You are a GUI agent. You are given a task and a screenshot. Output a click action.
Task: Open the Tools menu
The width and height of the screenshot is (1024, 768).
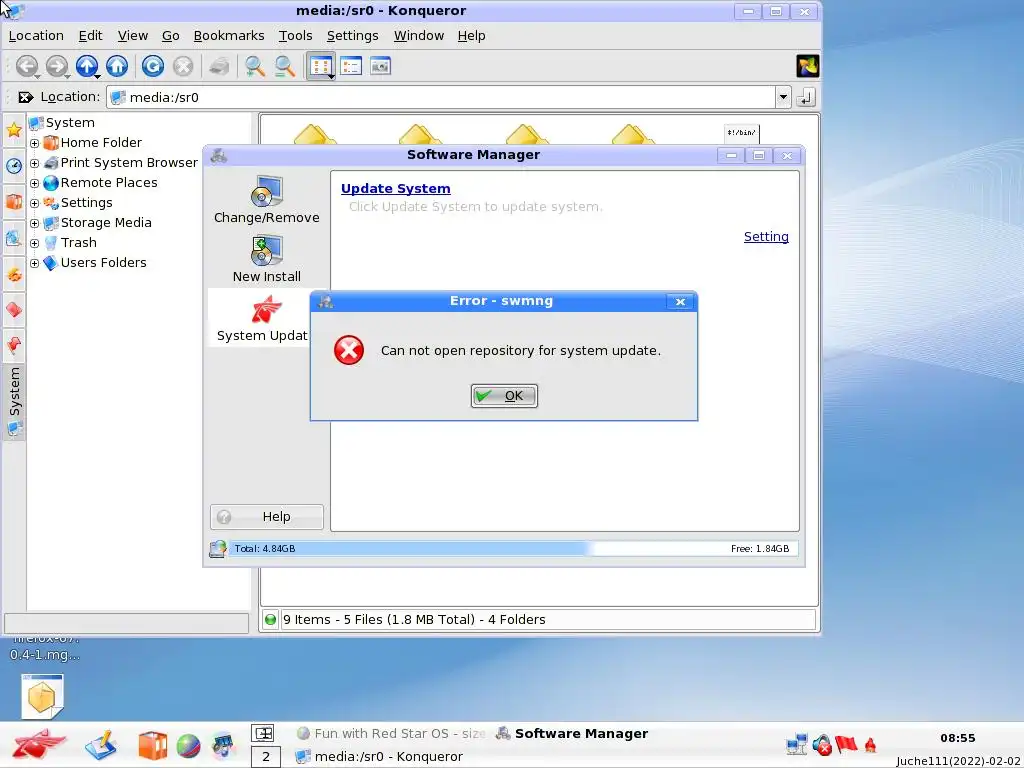tap(295, 36)
